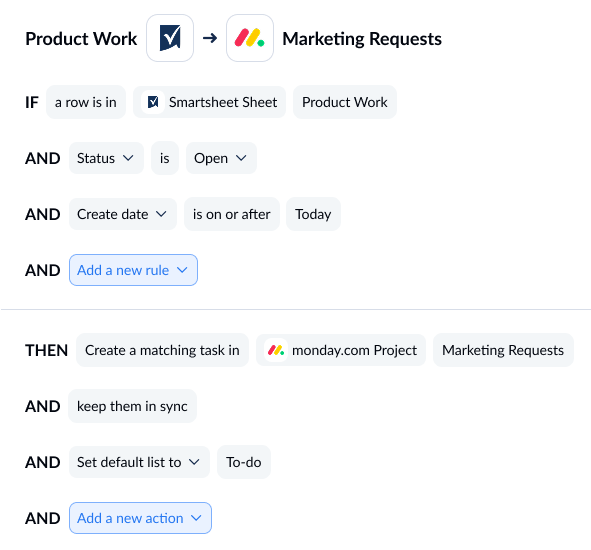
Task: Click the arrow between the tool logos
Action: tap(210, 38)
